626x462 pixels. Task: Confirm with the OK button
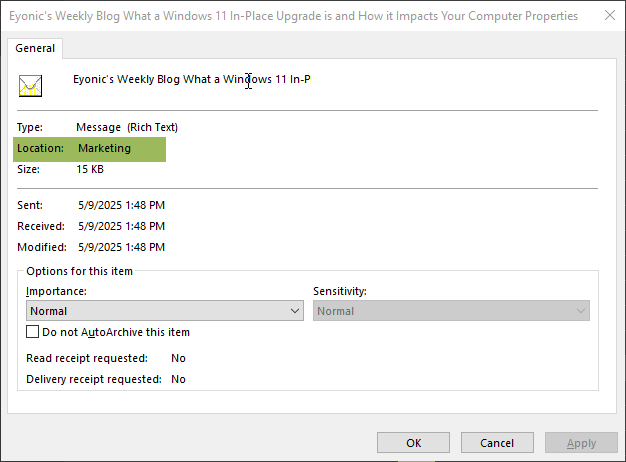pos(413,443)
